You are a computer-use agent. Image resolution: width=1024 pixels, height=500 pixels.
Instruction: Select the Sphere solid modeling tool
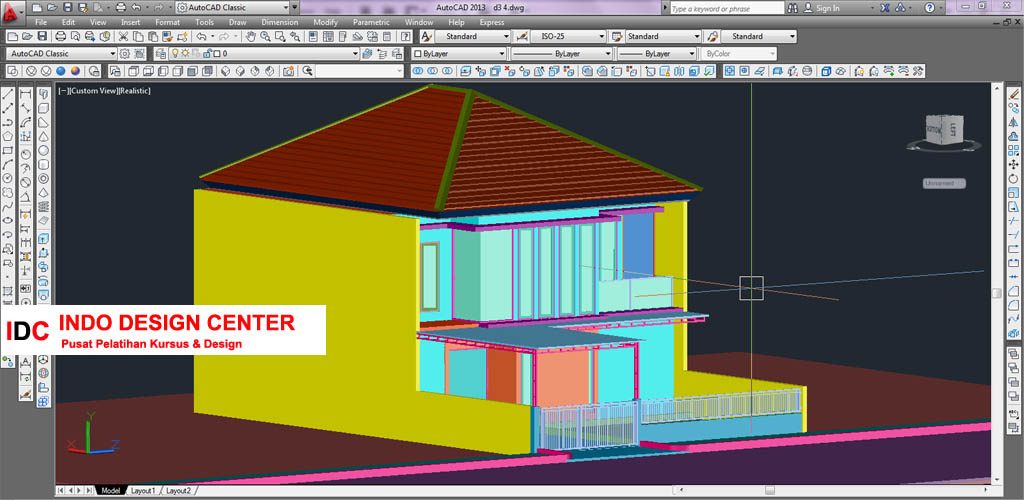point(44,150)
